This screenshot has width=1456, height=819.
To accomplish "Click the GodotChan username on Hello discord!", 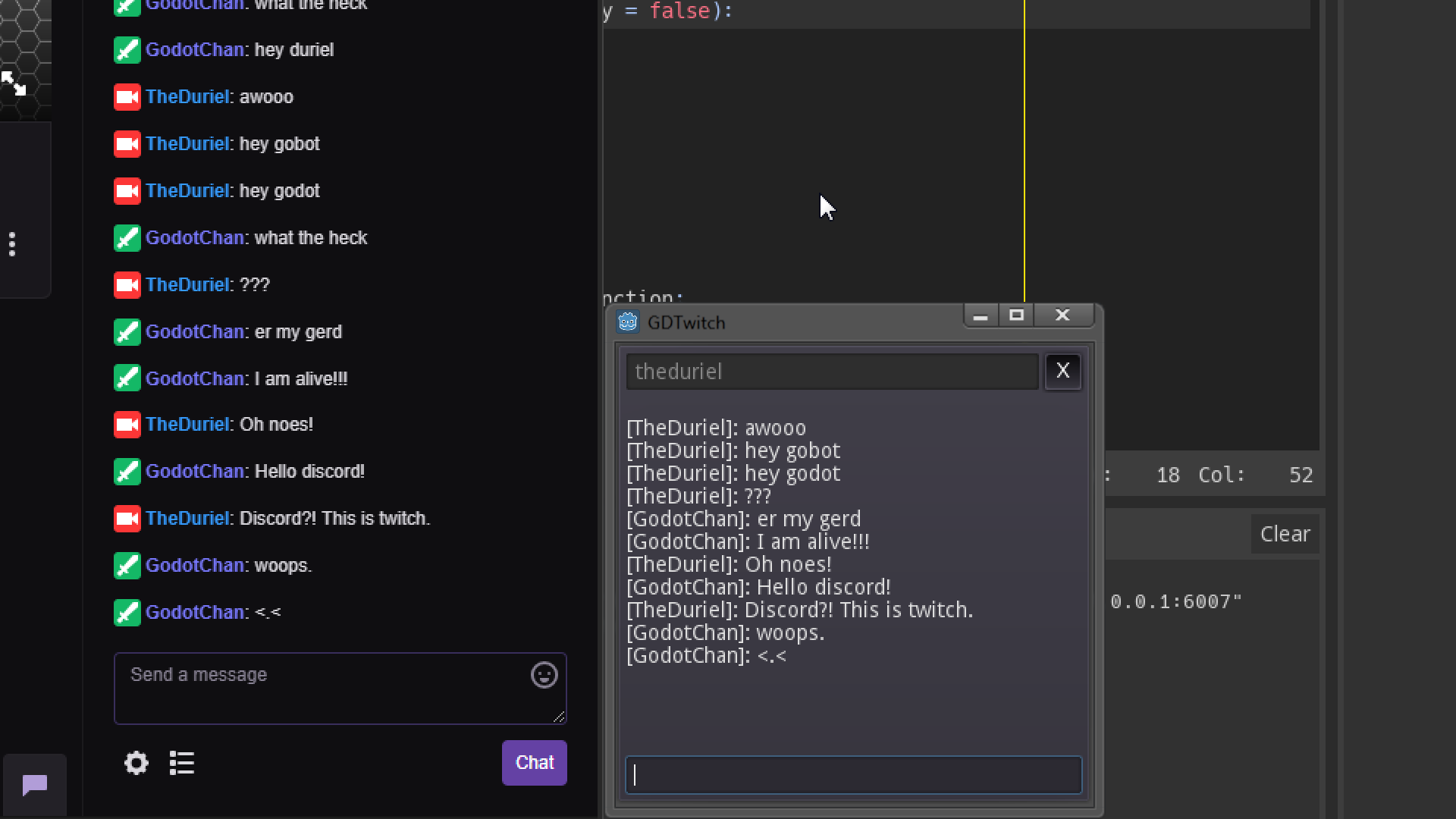I will [x=194, y=472].
